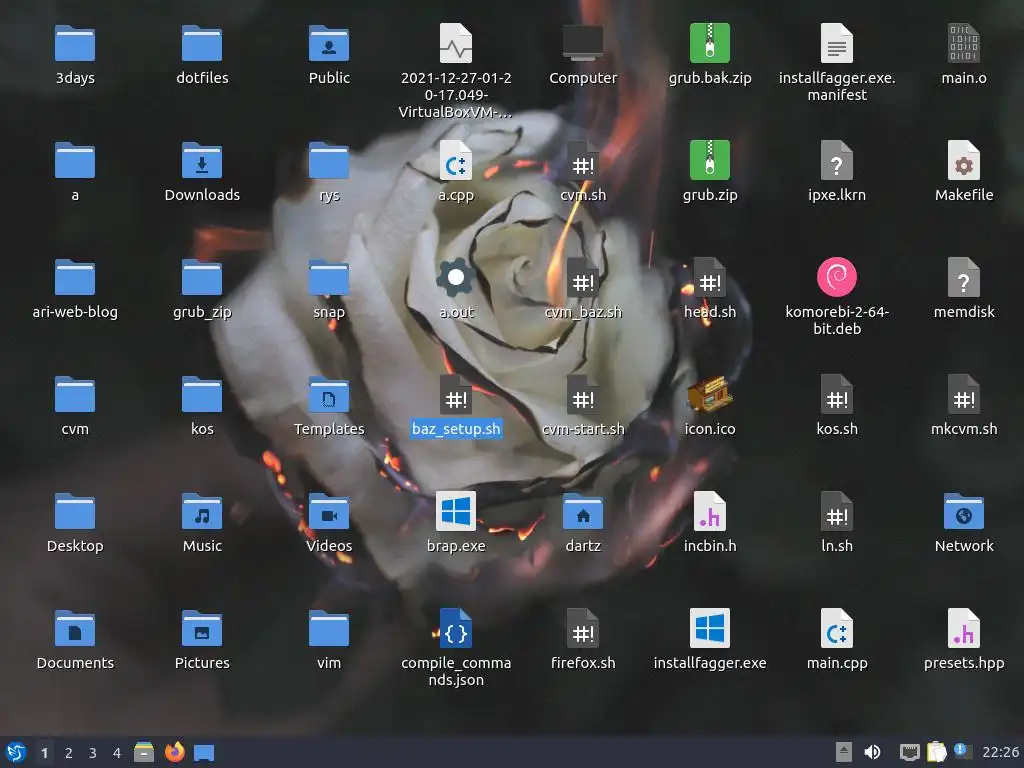The height and width of the screenshot is (768, 1024).
Task: Select the snap folder
Action: point(328,278)
